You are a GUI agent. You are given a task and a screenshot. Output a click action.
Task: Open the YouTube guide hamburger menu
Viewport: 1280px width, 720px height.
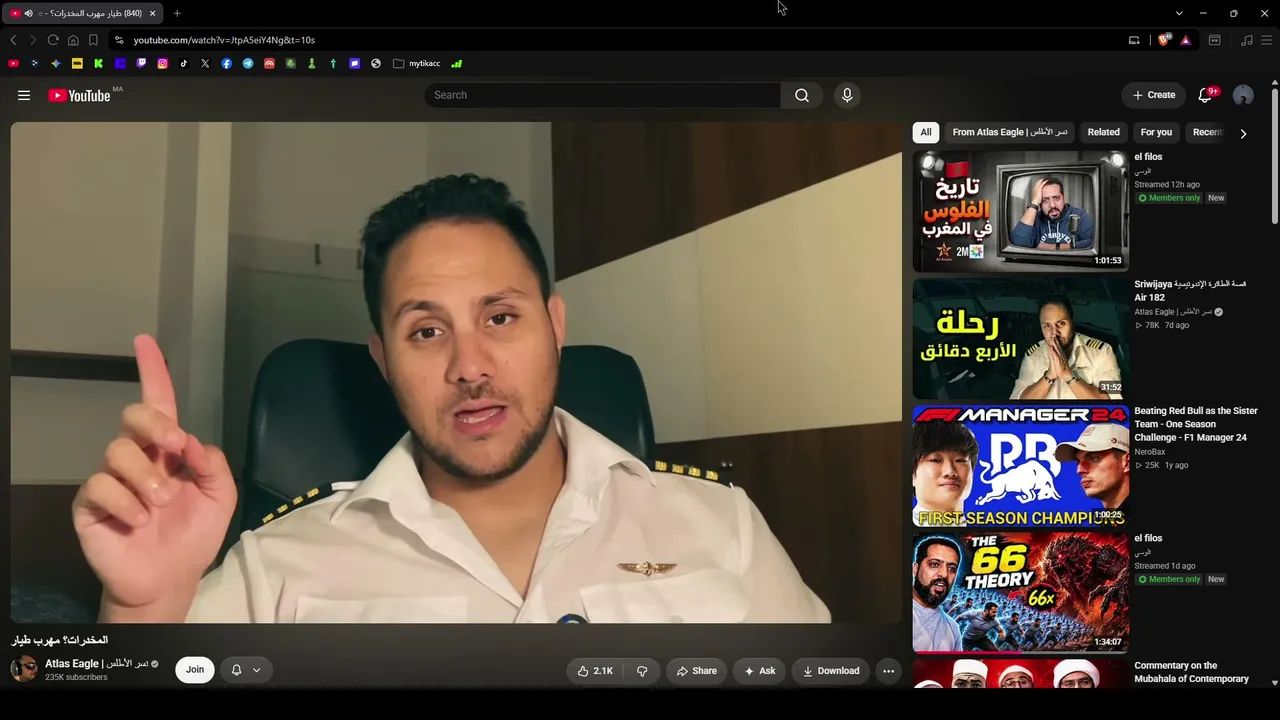24,95
